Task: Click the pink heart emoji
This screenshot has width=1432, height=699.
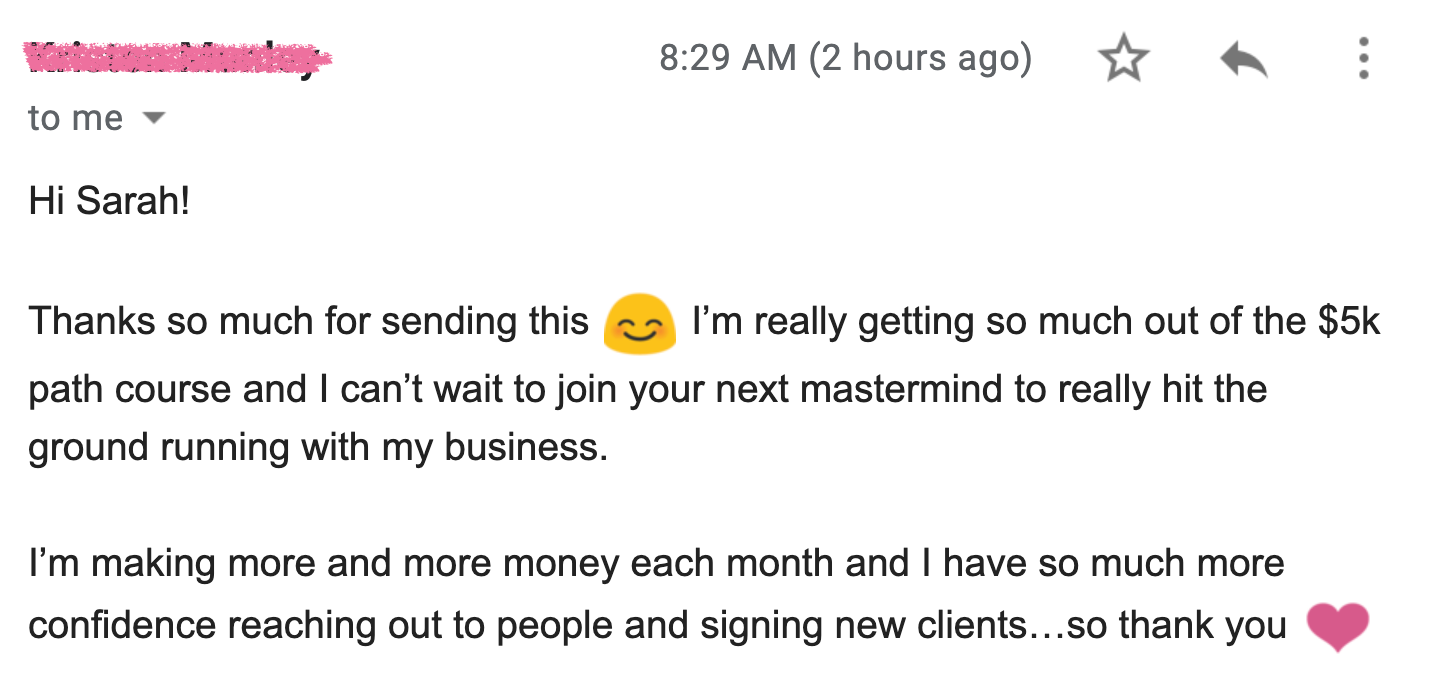Action: coord(1338,628)
